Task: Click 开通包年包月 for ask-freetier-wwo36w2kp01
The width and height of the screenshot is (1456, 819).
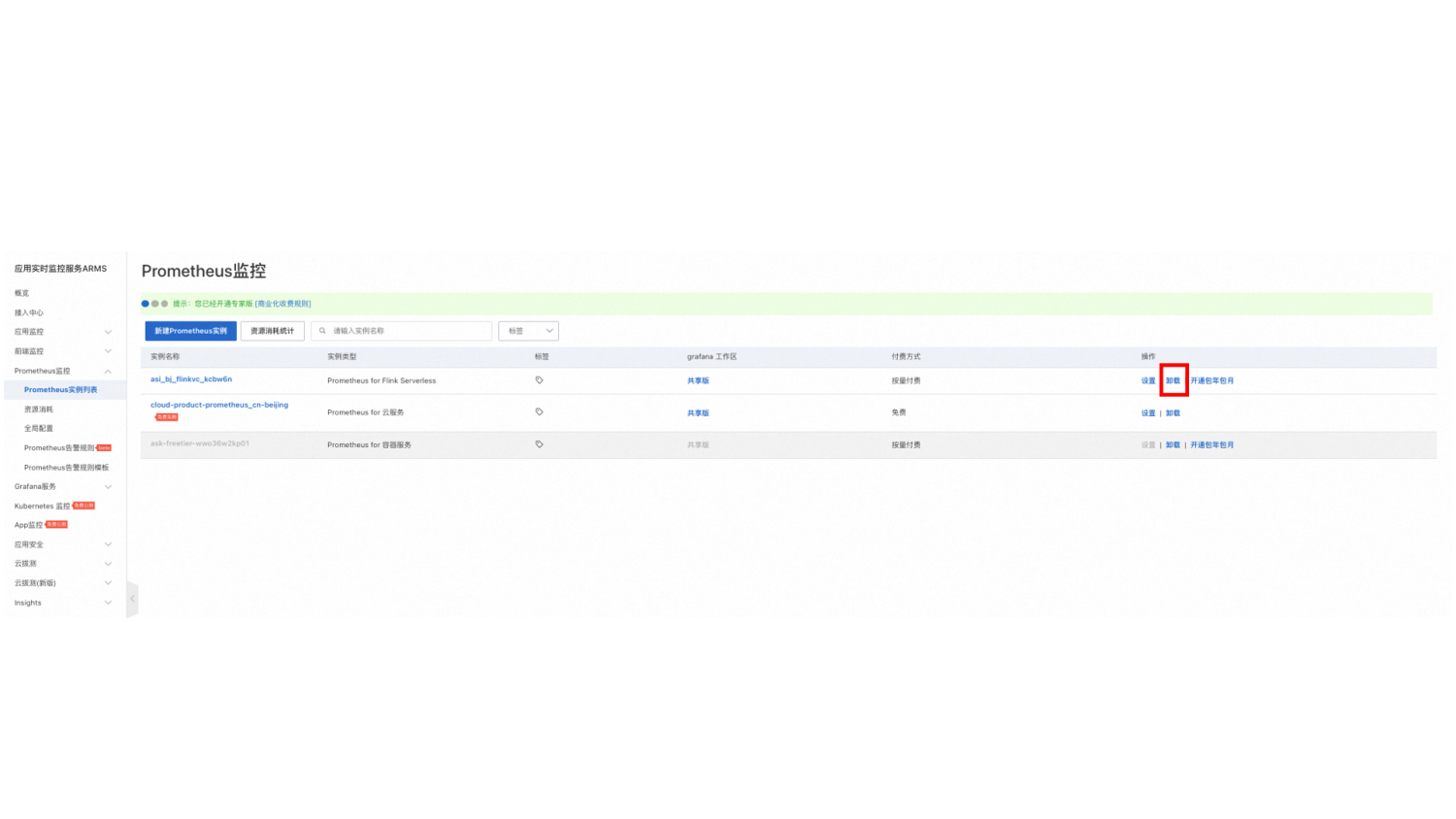Action: tap(1212, 444)
